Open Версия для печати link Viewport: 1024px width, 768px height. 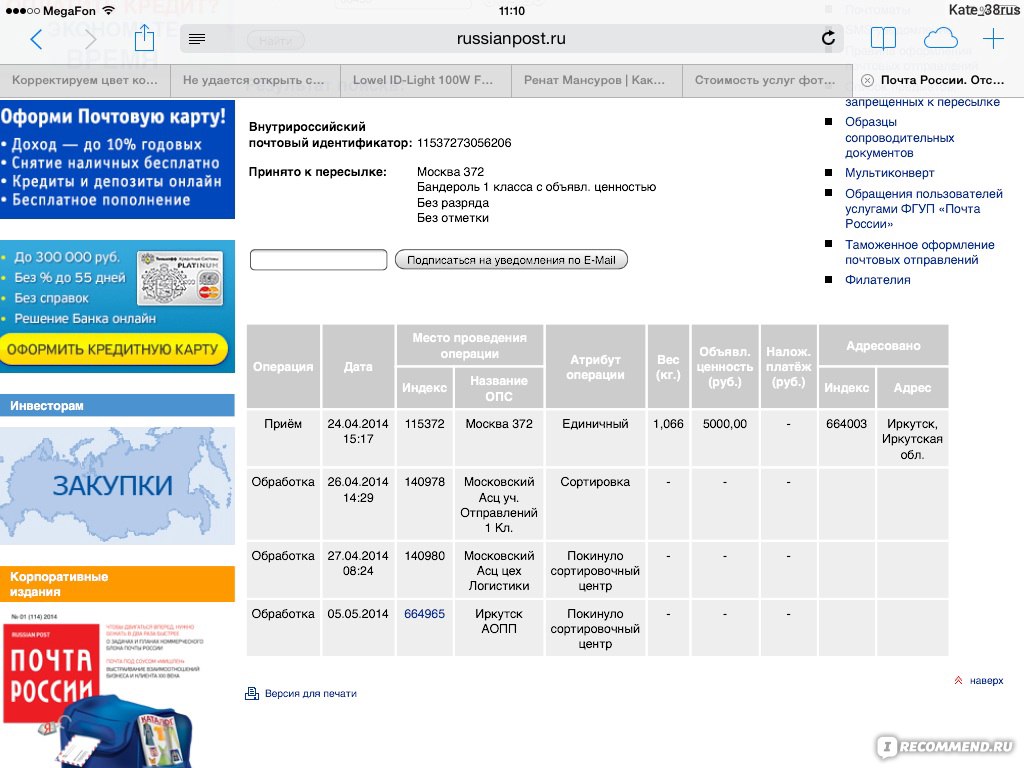[x=310, y=693]
